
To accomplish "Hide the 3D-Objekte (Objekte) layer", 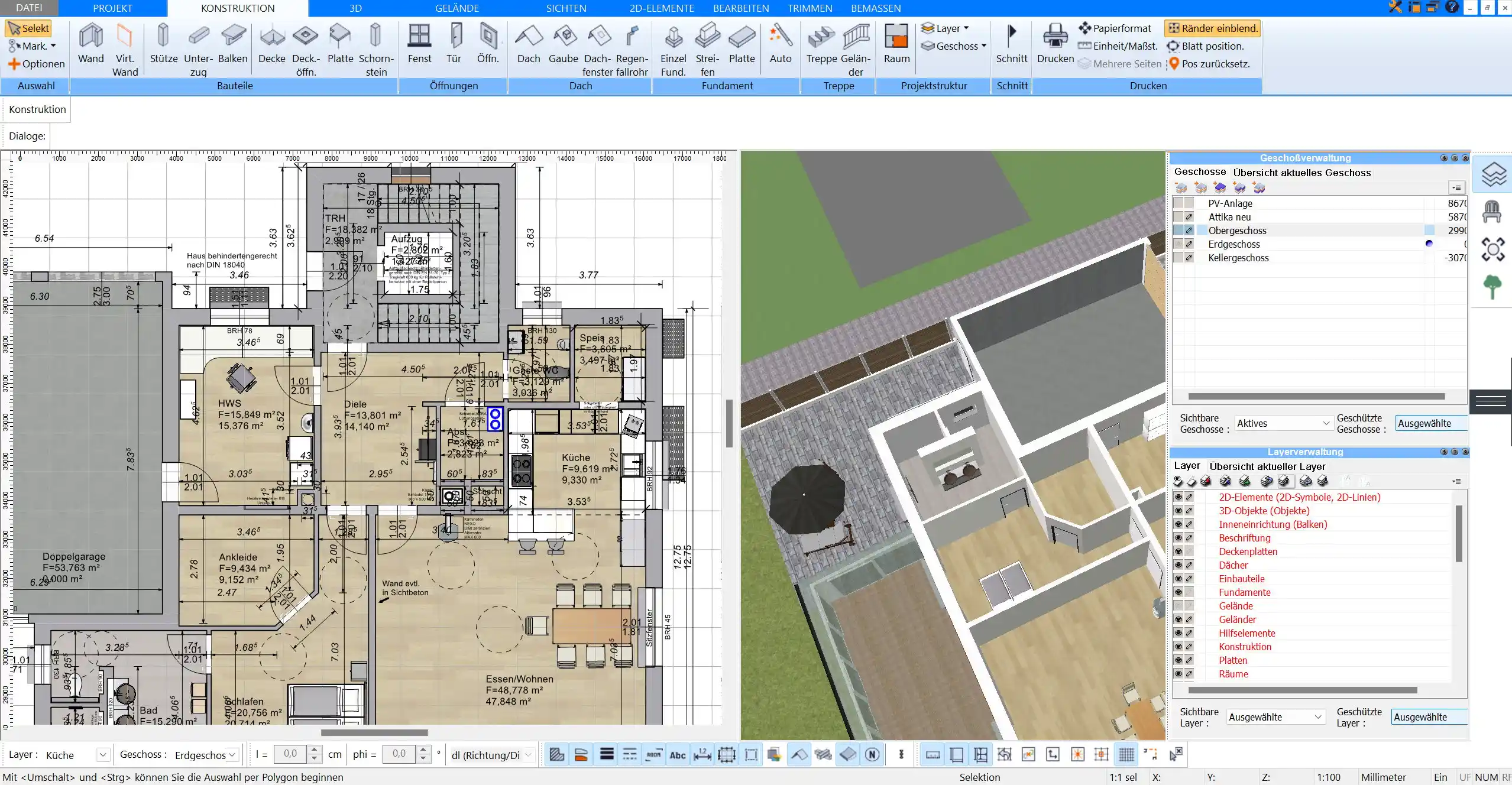I will pos(1178,511).
